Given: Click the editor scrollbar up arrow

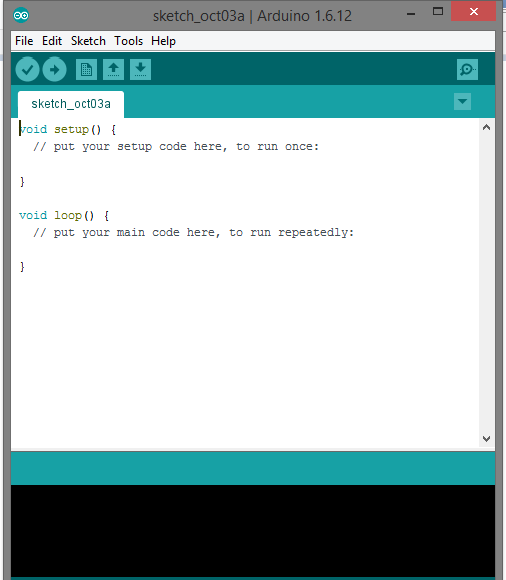Looking at the screenshot, I should tap(486, 128).
